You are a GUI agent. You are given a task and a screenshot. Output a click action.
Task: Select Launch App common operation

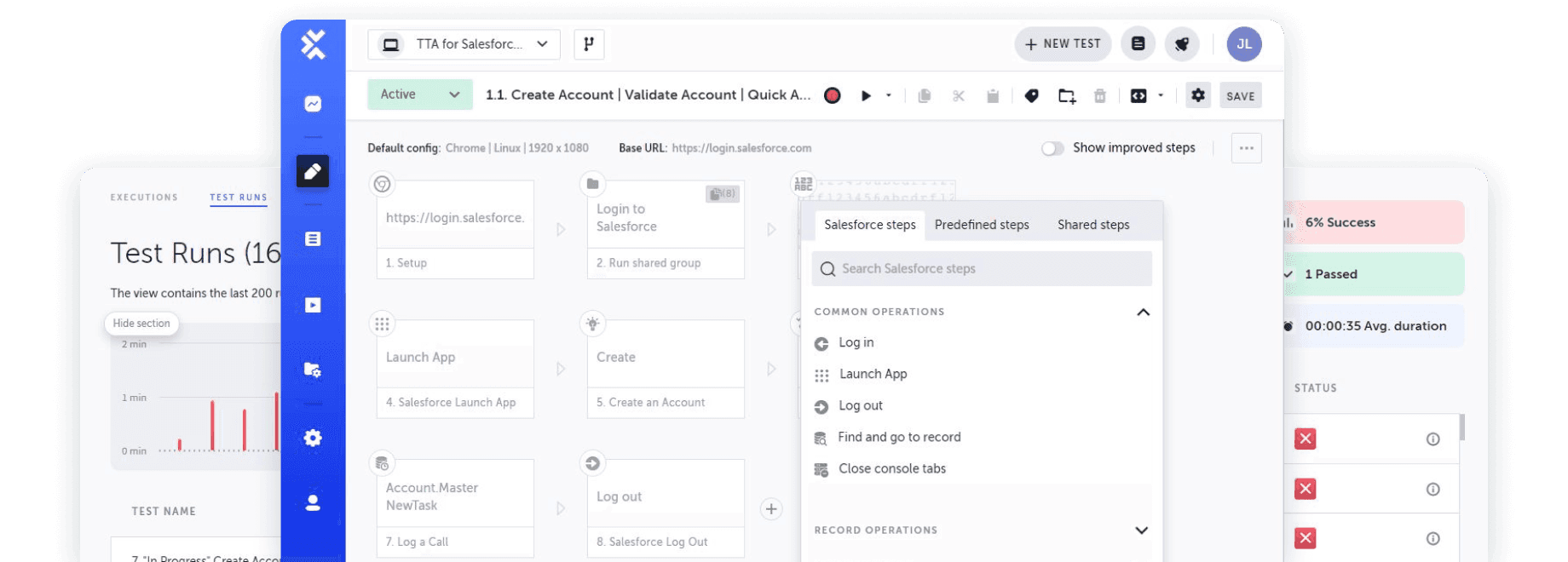[x=873, y=374]
